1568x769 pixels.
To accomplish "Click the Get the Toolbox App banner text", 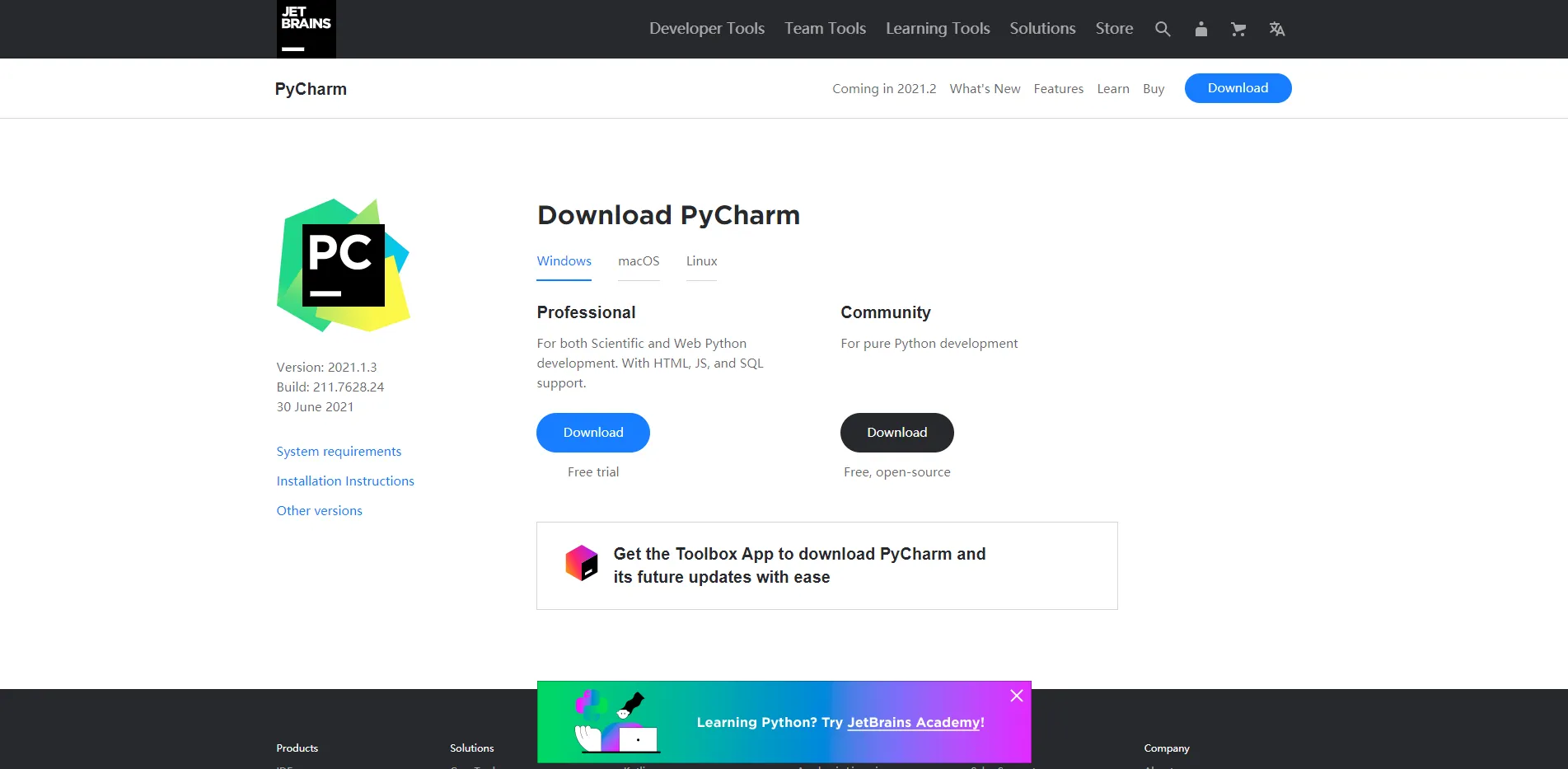I will [x=799, y=565].
